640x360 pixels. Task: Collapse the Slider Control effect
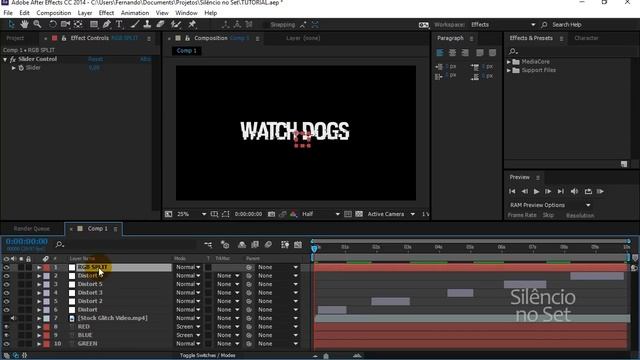[x=5, y=59]
